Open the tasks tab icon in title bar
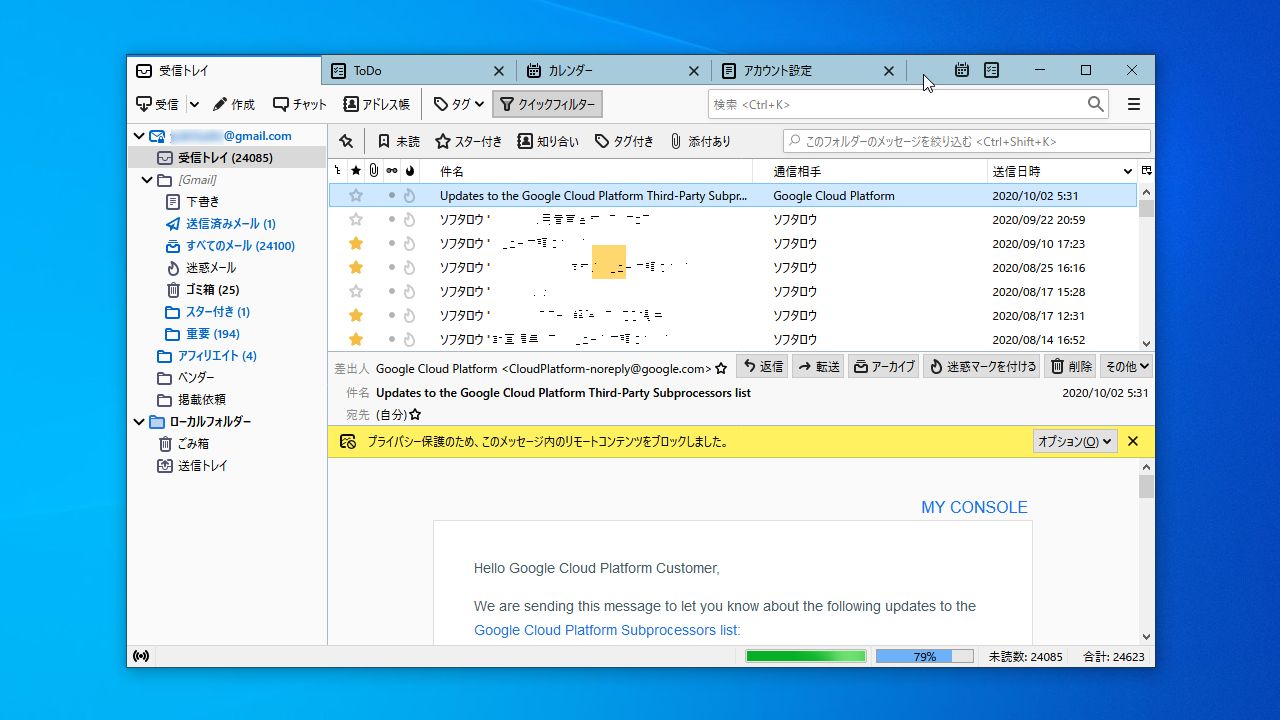Image resolution: width=1280 pixels, height=720 pixels. (991, 70)
